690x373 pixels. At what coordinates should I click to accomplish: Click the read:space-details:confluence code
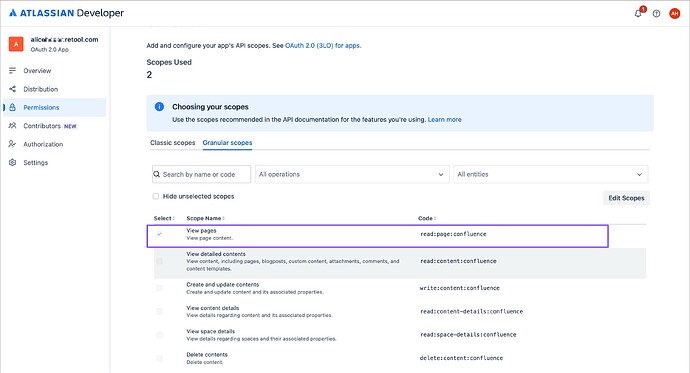pyautogui.click(x=468, y=335)
